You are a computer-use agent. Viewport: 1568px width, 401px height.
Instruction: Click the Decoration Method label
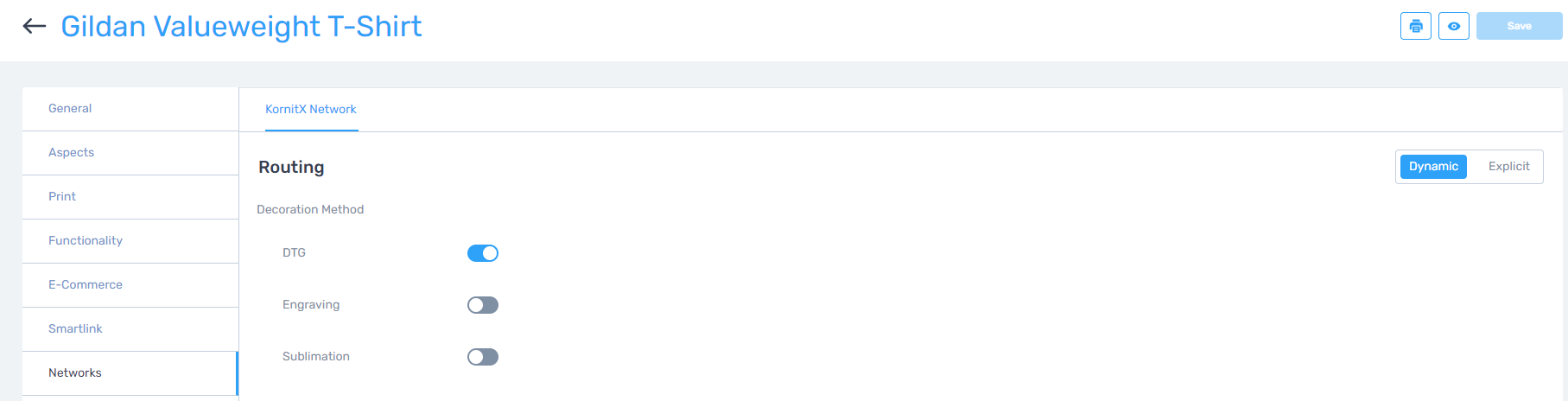coord(310,209)
